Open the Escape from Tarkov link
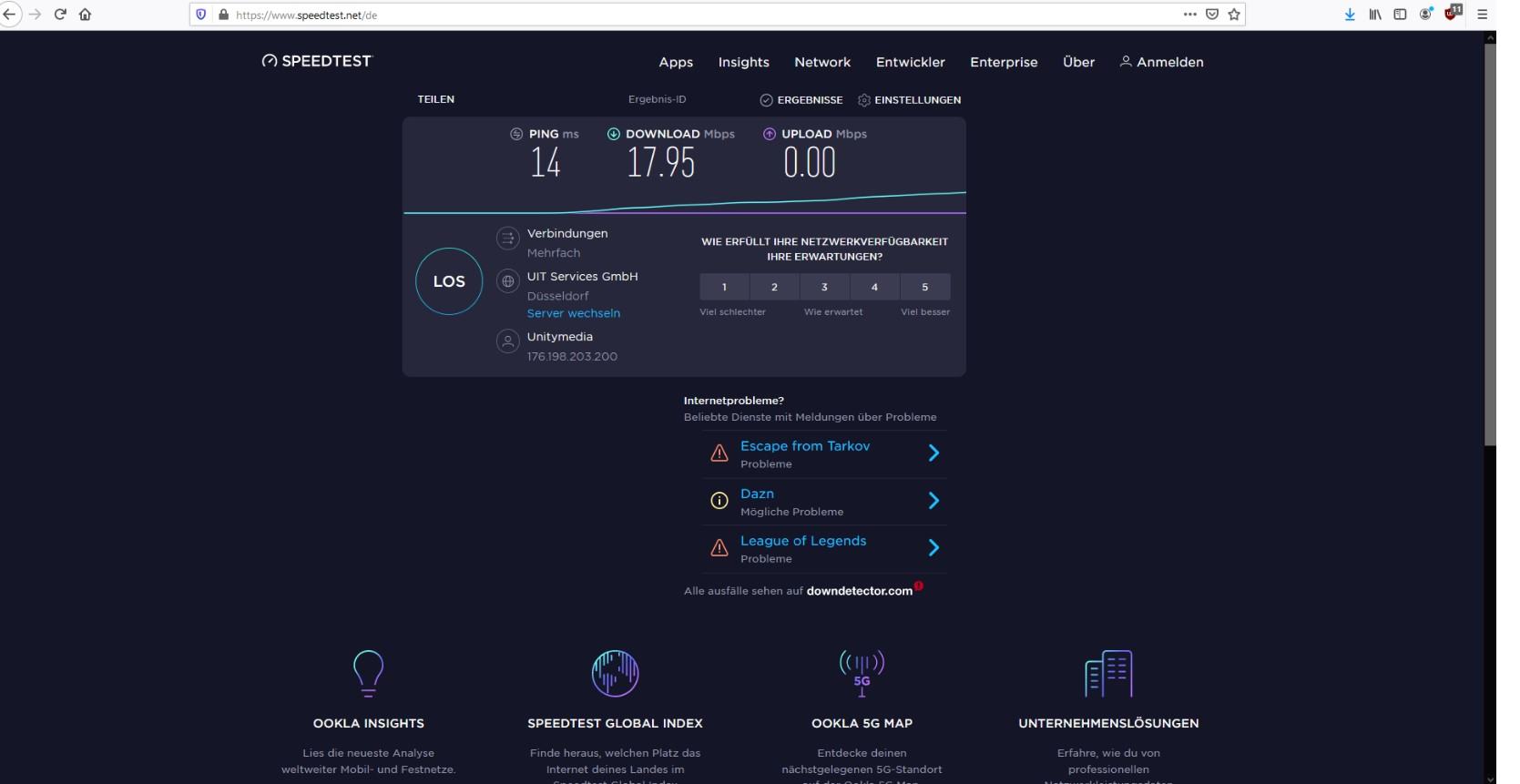 (805, 446)
